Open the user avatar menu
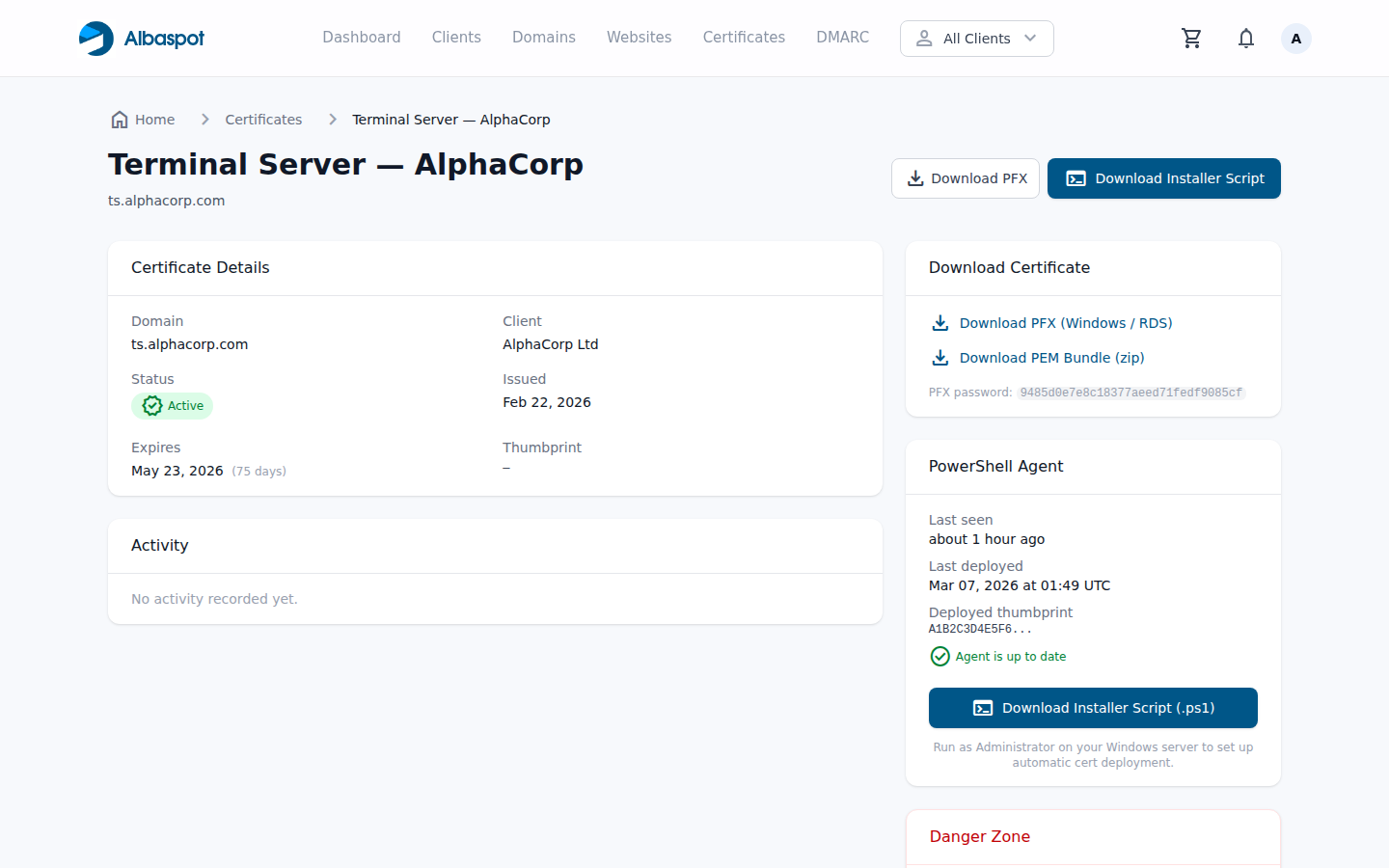 [1295, 39]
